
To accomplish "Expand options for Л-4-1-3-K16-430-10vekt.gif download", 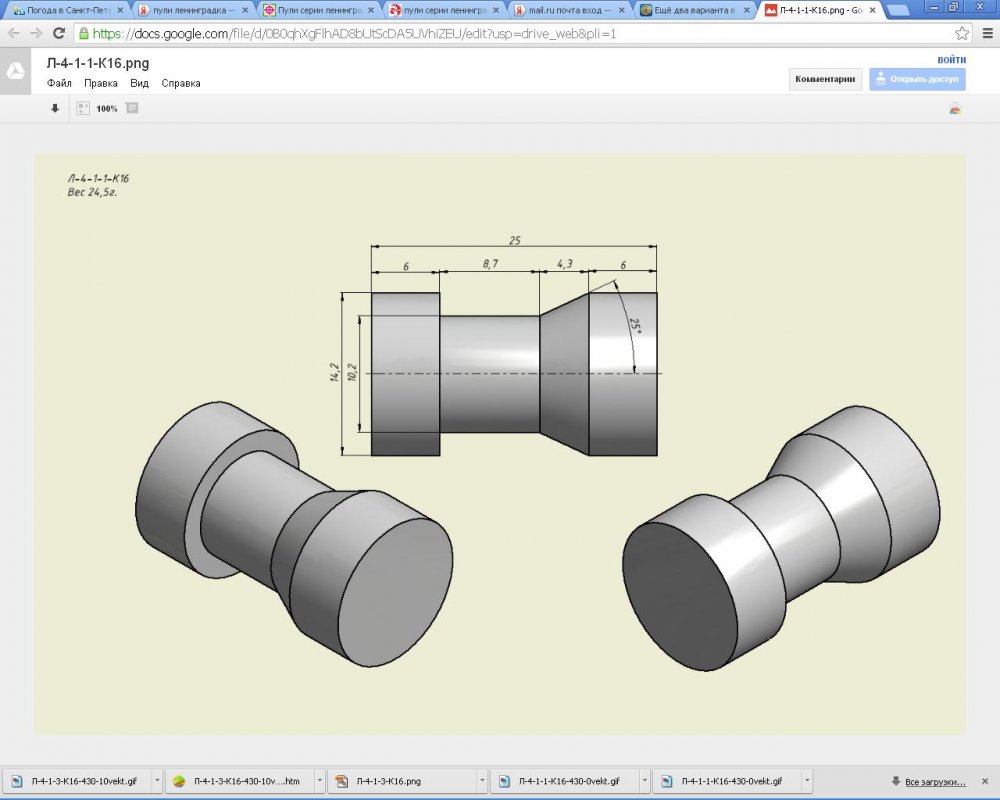I will 157,781.
